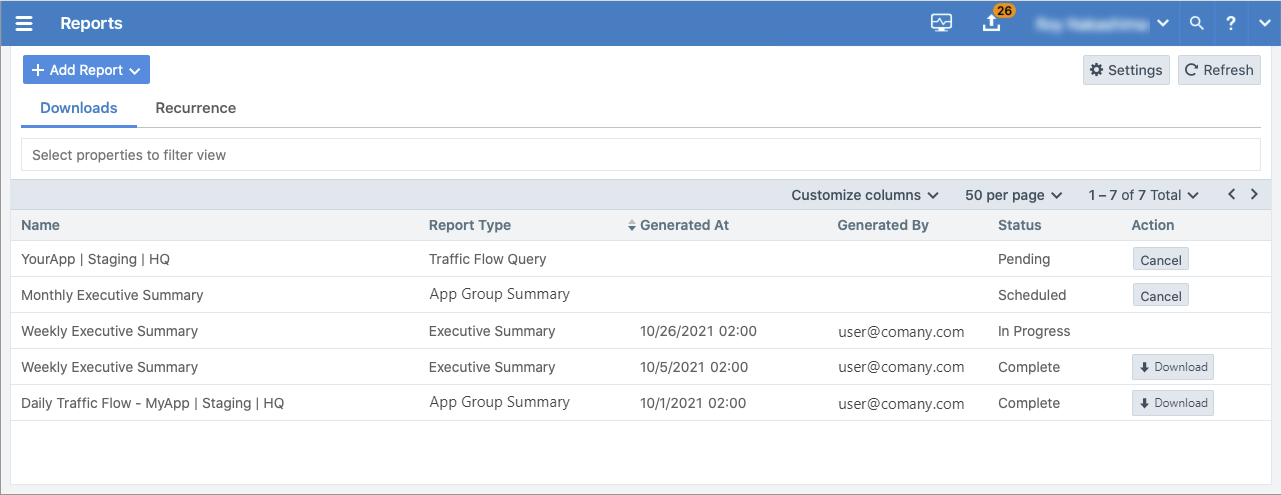Image resolution: width=1281 pixels, height=495 pixels.
Task: Open the Add Report dropdown
Action: tap(86, 70)
